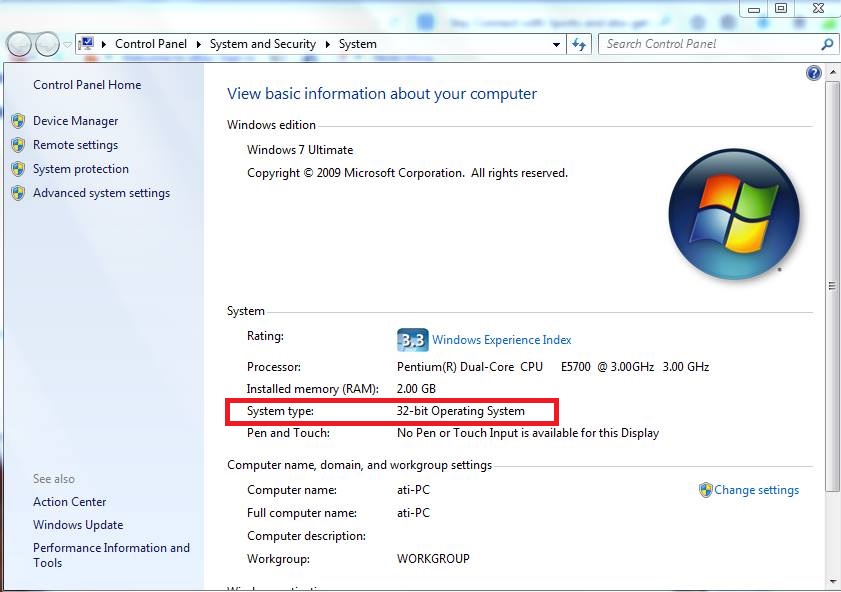Open Remote settings link
841x592 pixels.
click(76, 145)
